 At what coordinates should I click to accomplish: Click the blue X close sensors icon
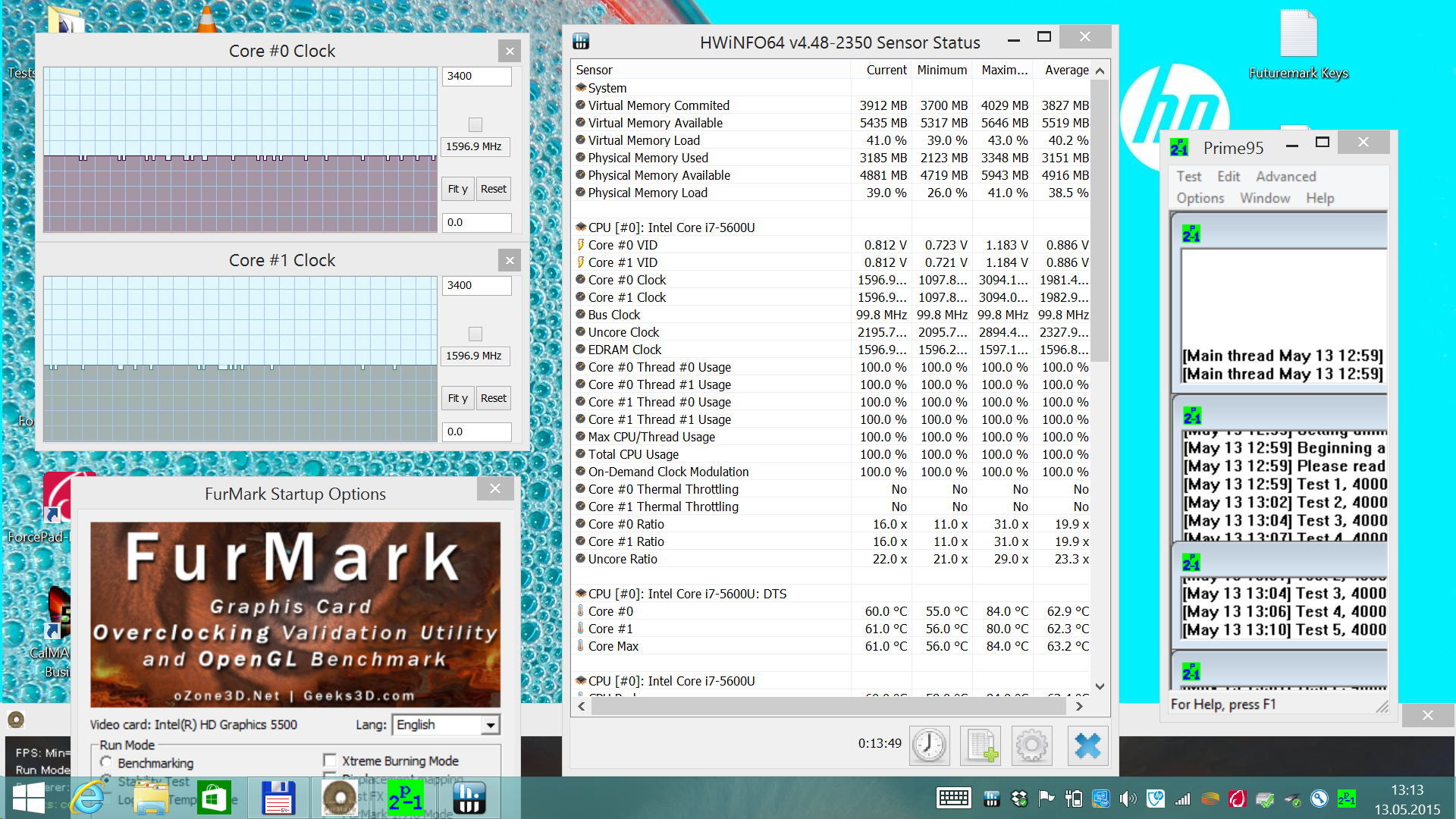point(1087,745)
